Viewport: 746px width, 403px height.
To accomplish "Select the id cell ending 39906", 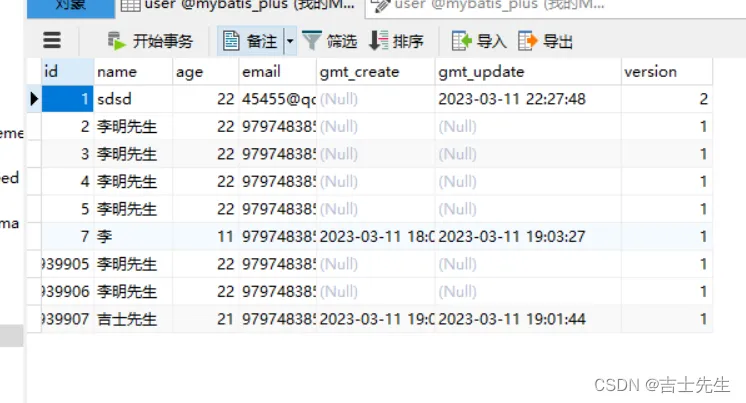I will 68,292.
